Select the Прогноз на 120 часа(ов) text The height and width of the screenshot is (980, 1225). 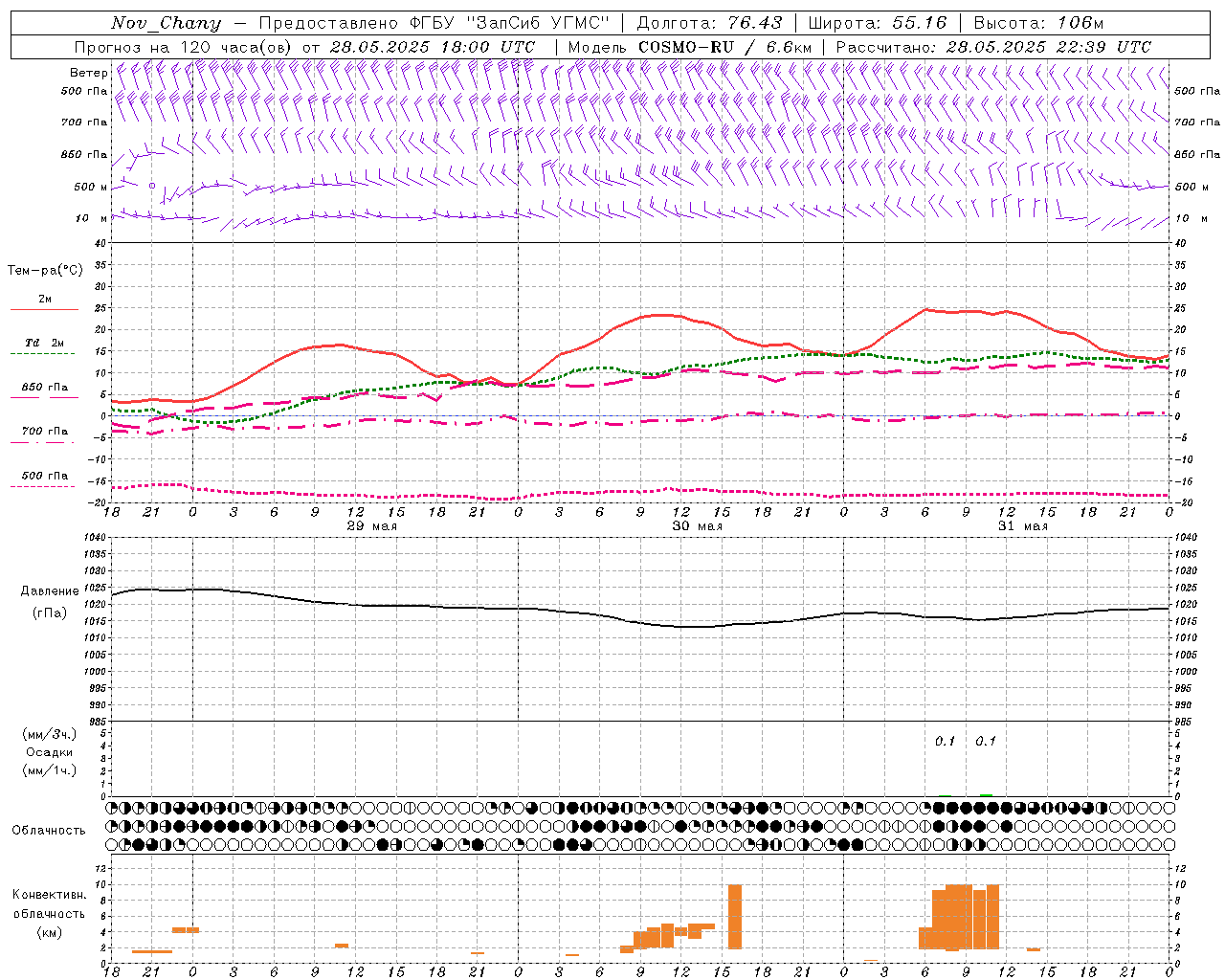(184, 47)
